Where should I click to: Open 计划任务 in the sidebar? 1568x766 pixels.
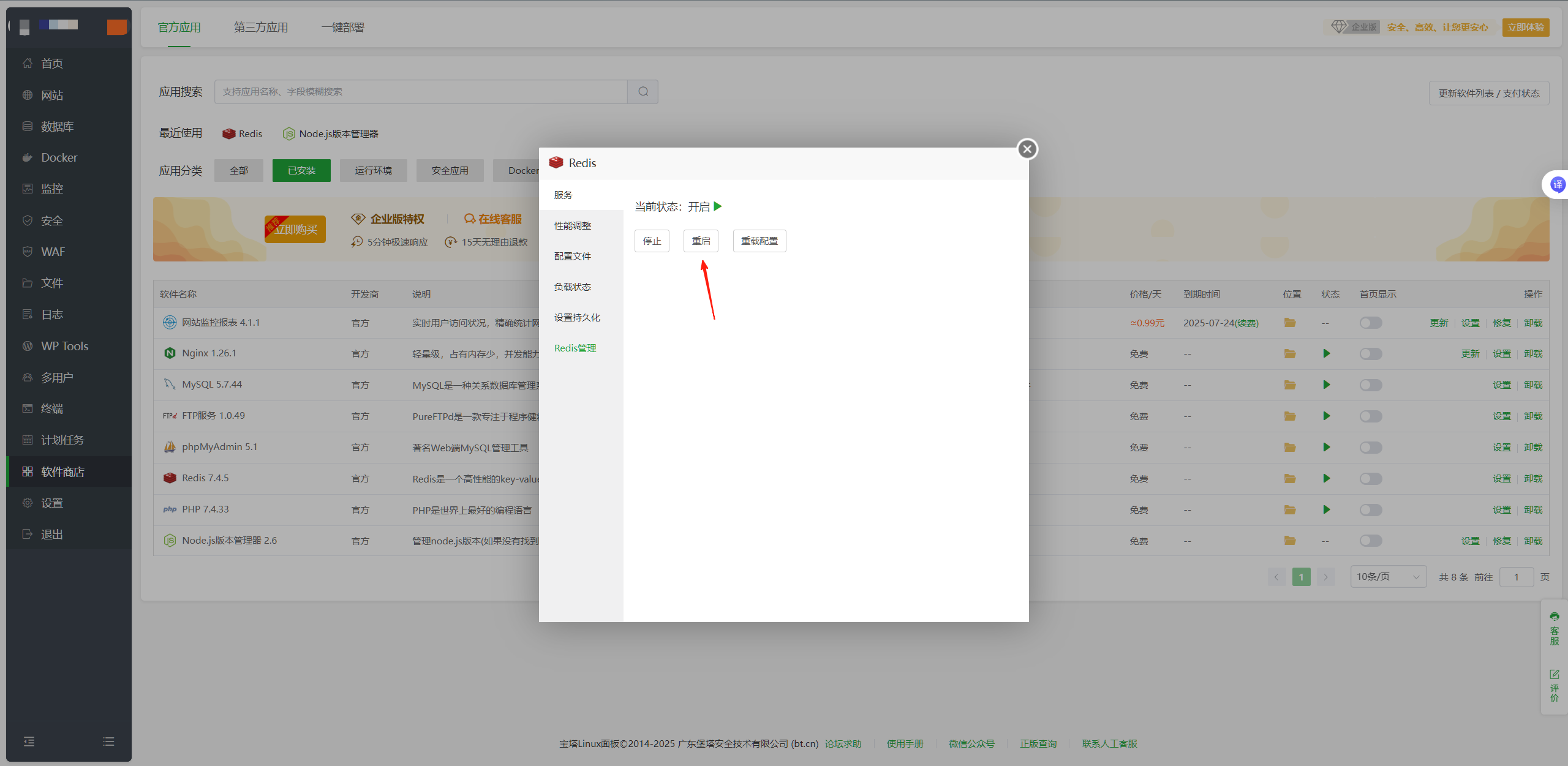(x=69, y=440)
